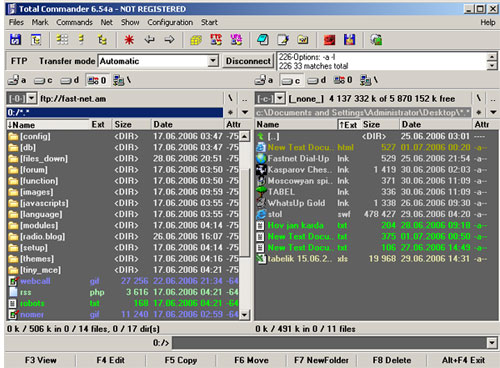Open the Configuration menu

(170, 22)
